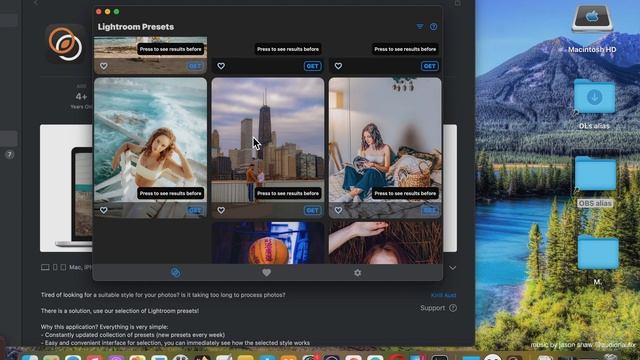Favorite the ocean woman preset with heart
640x360 pixels.
(104, 210)
